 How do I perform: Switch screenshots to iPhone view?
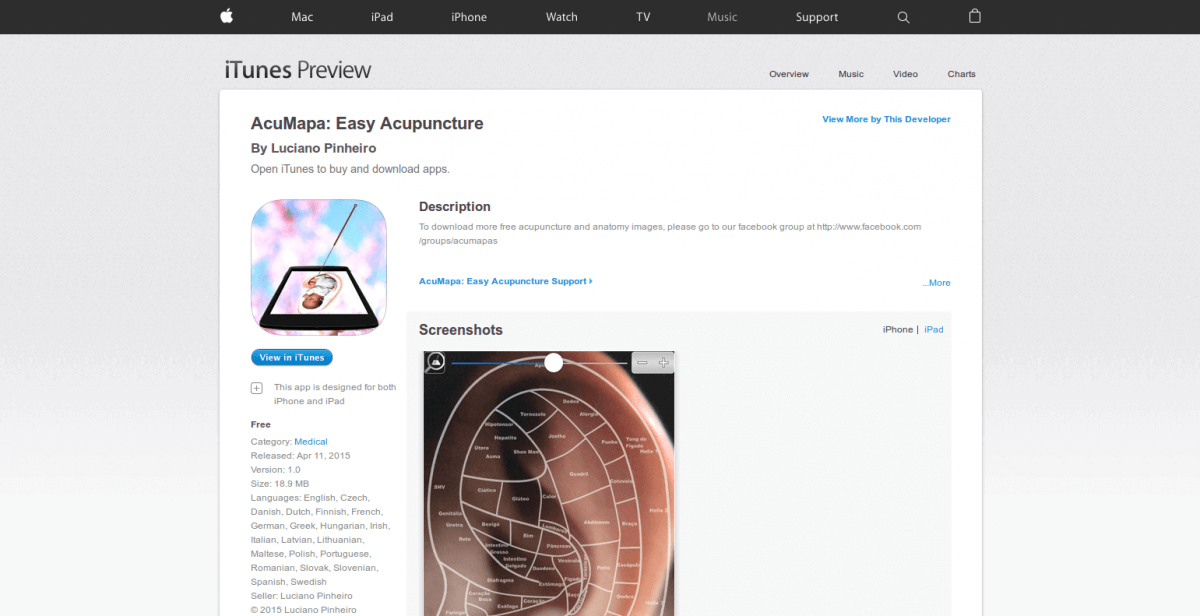898,329
